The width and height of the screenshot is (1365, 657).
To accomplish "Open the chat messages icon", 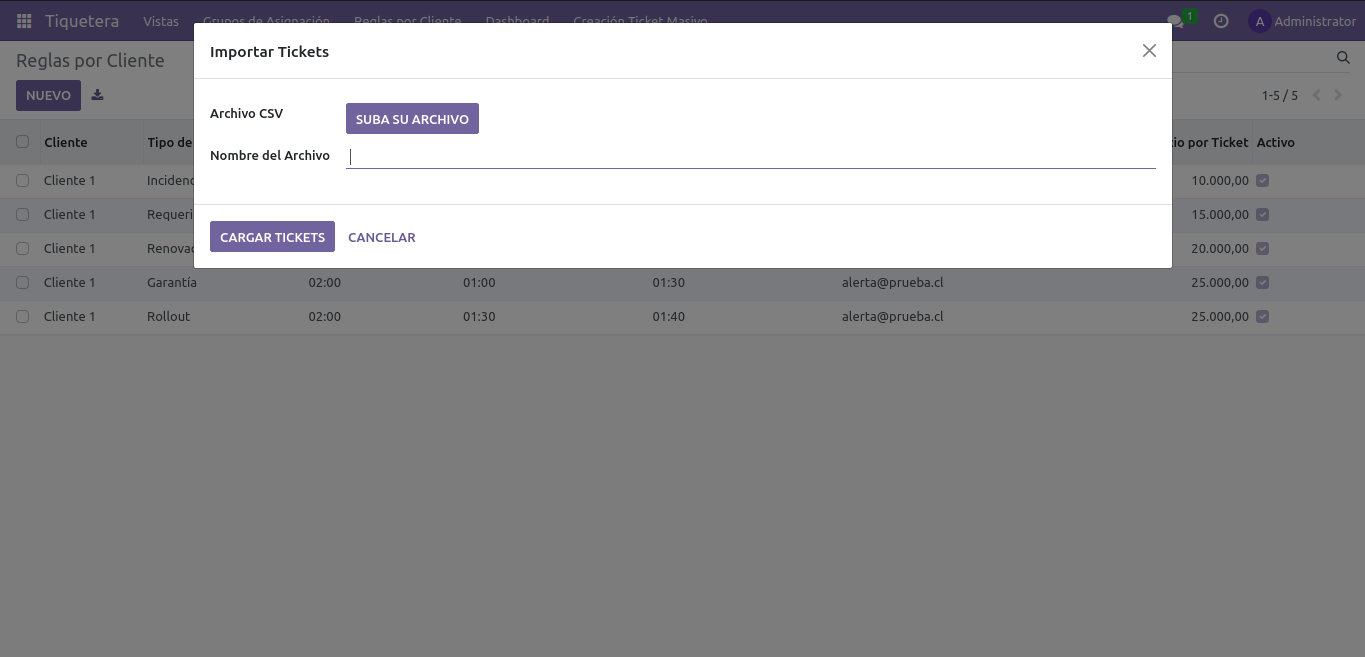I will coord(1176,21).
